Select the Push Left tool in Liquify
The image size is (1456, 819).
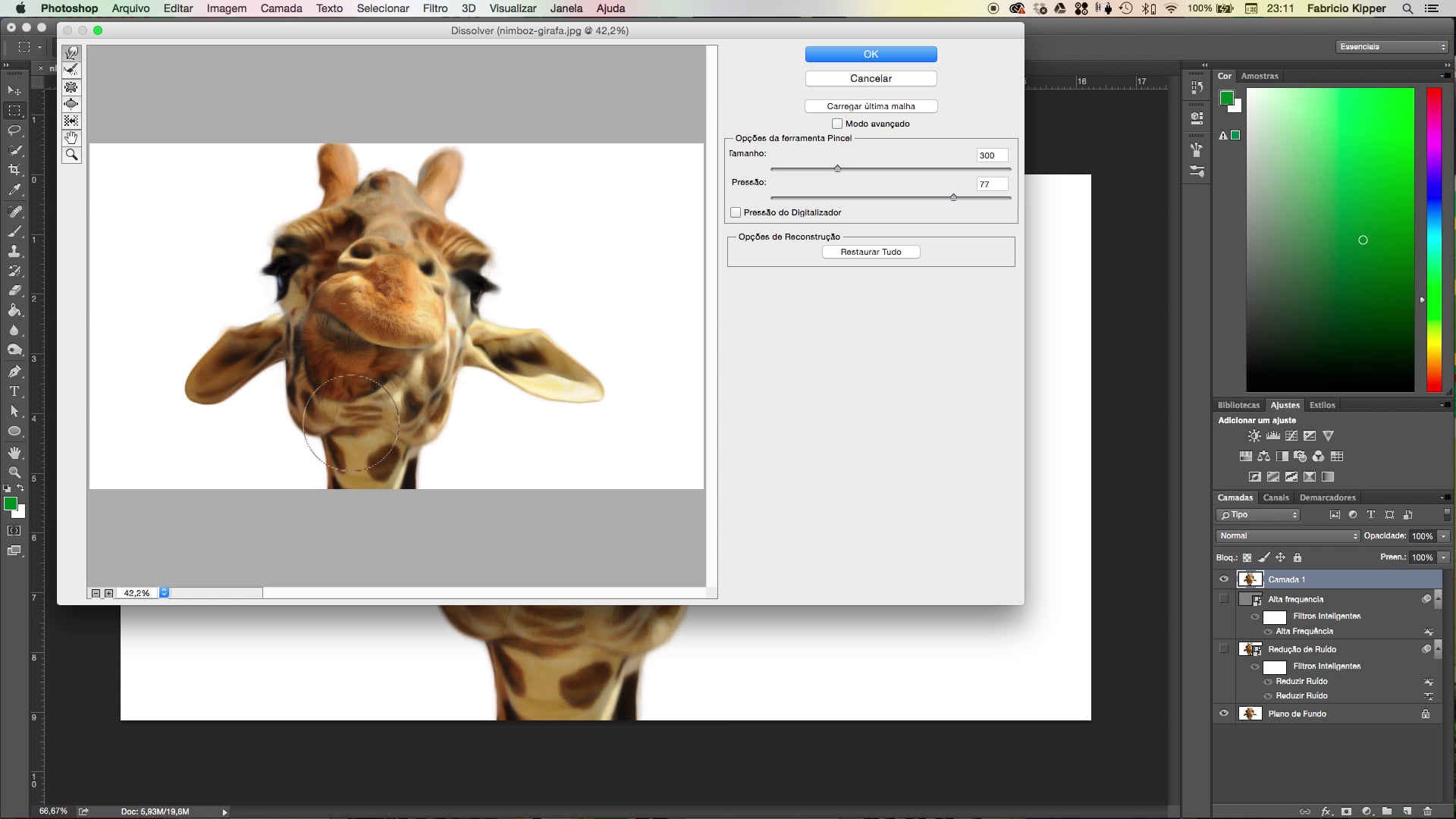[x=71, y=121]
